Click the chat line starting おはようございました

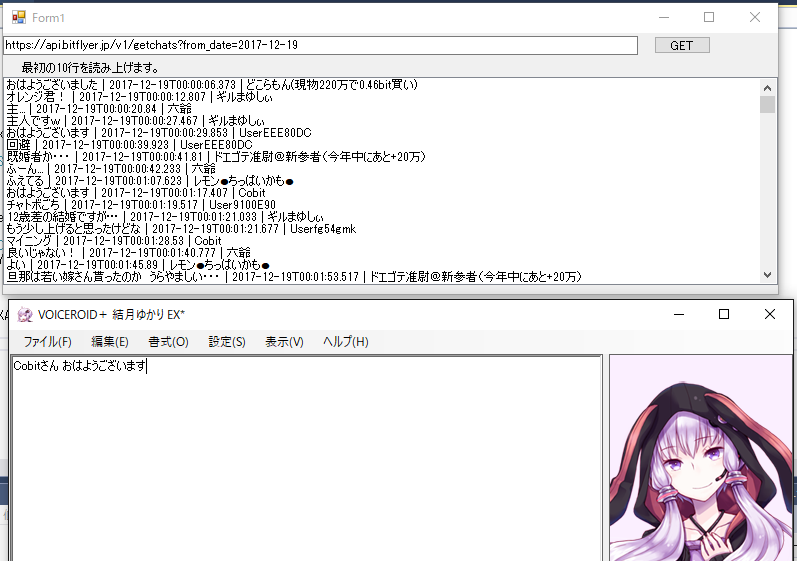[x=212, y=84]
